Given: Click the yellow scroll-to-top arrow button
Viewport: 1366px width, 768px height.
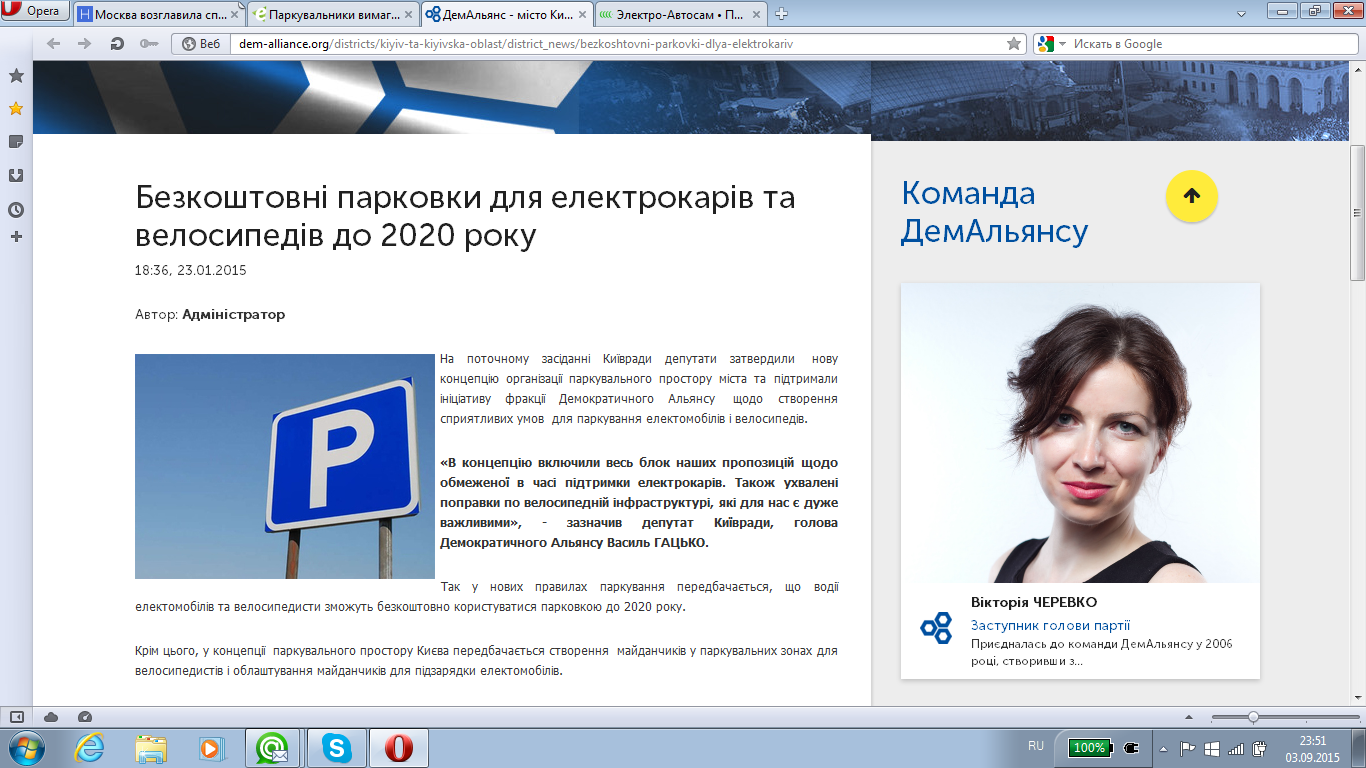Looking at the screenshot, I should (x=1191, y=196).
